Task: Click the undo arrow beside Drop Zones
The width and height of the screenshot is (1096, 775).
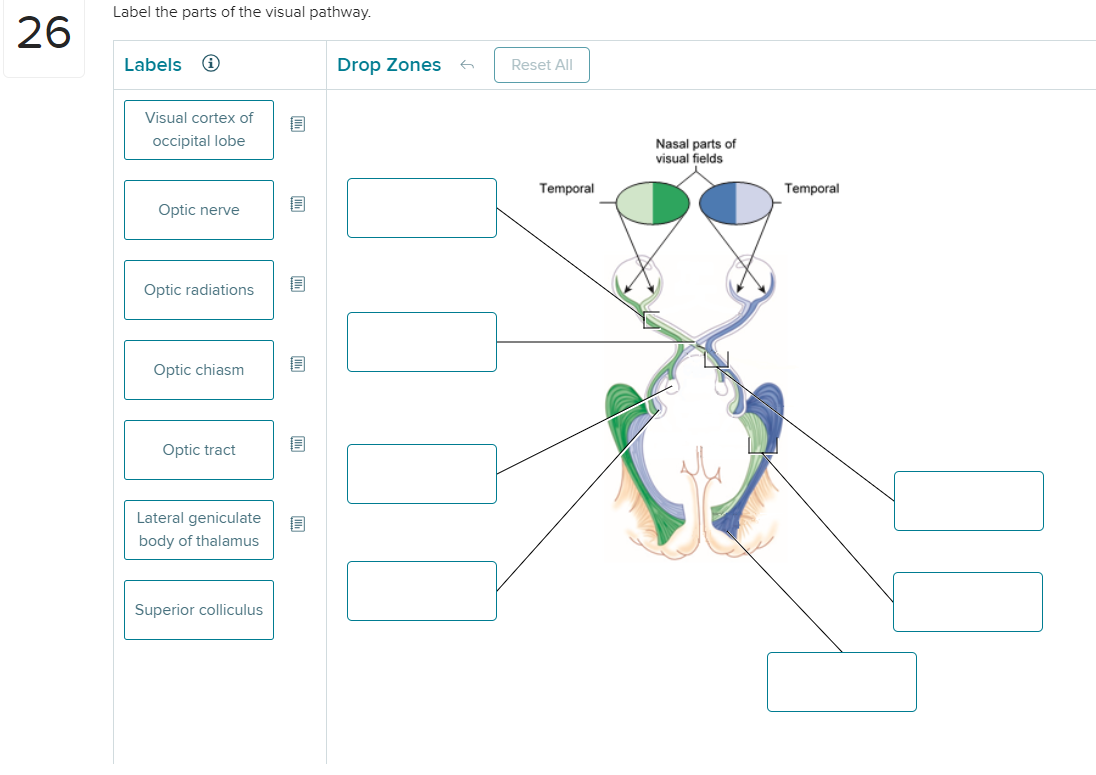Action: pos(466,64)
